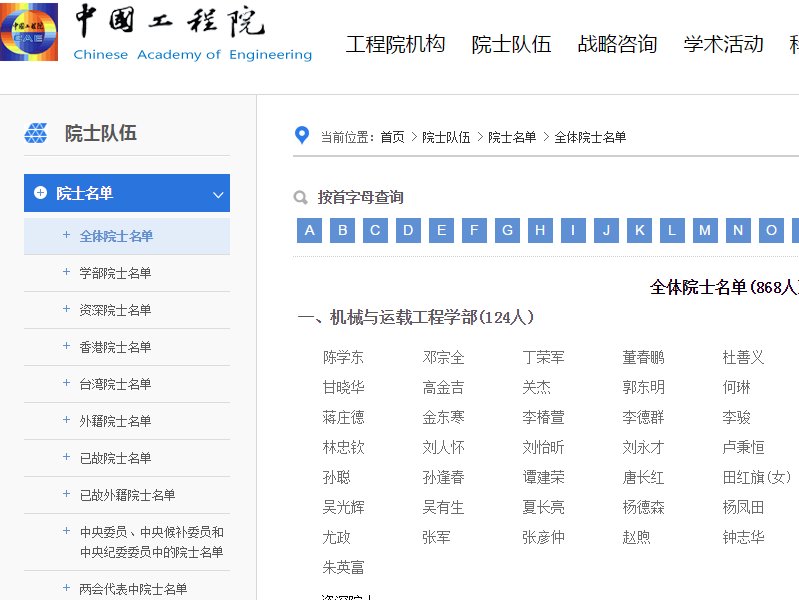The height and width of the screenshot is (600, 799).
Task: Click the 机械与运载工程学部(124人) heading
Action: click(416, 318)
